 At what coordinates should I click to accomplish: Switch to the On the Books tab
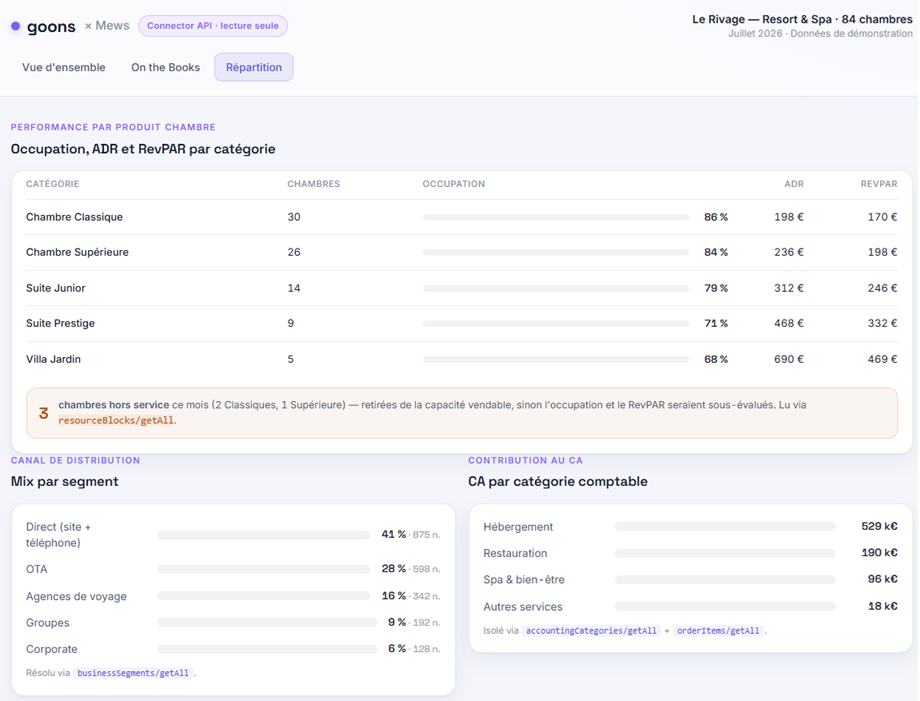coord(165,67)
